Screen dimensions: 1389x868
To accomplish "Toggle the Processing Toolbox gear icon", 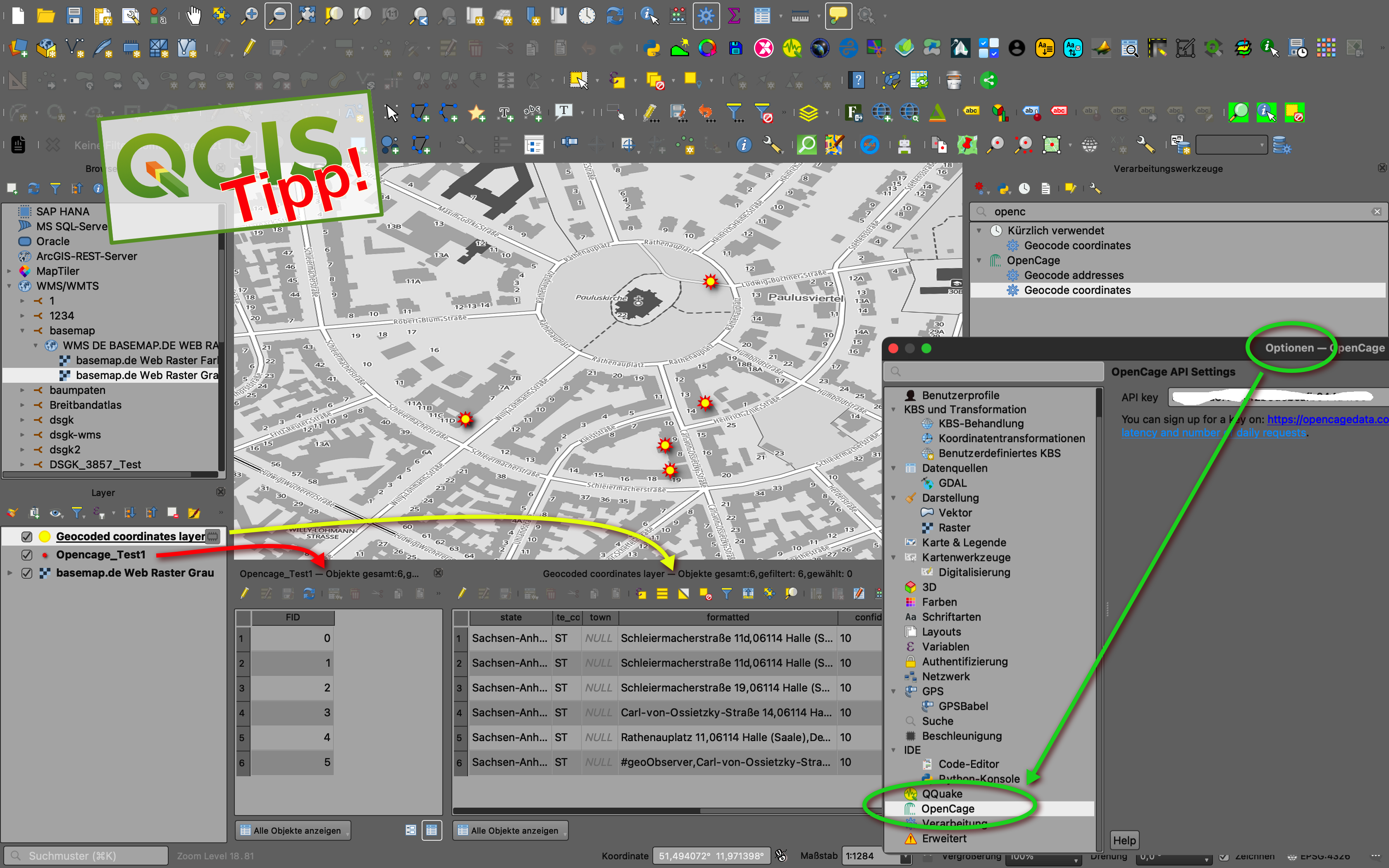I will (706, 16).
